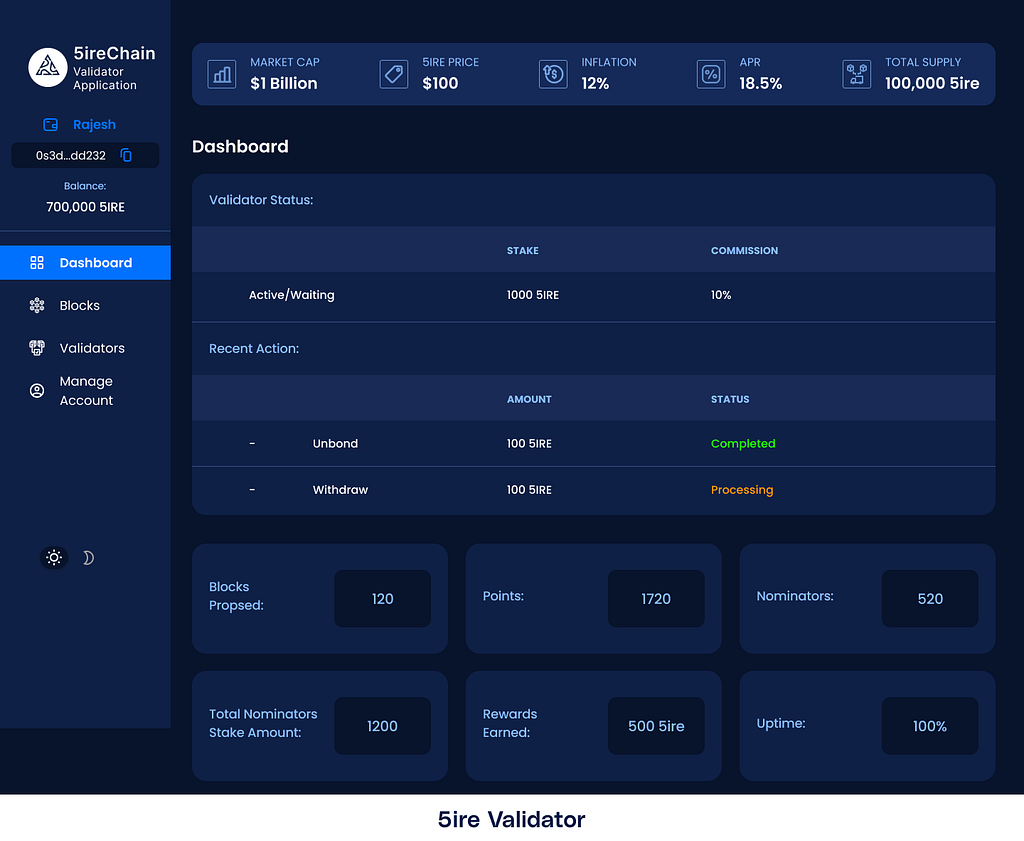The height and width of the screenshot is (841, 1024).
Task: Click the Active/Waiting status cell
Action: click(x=291, y=295)
